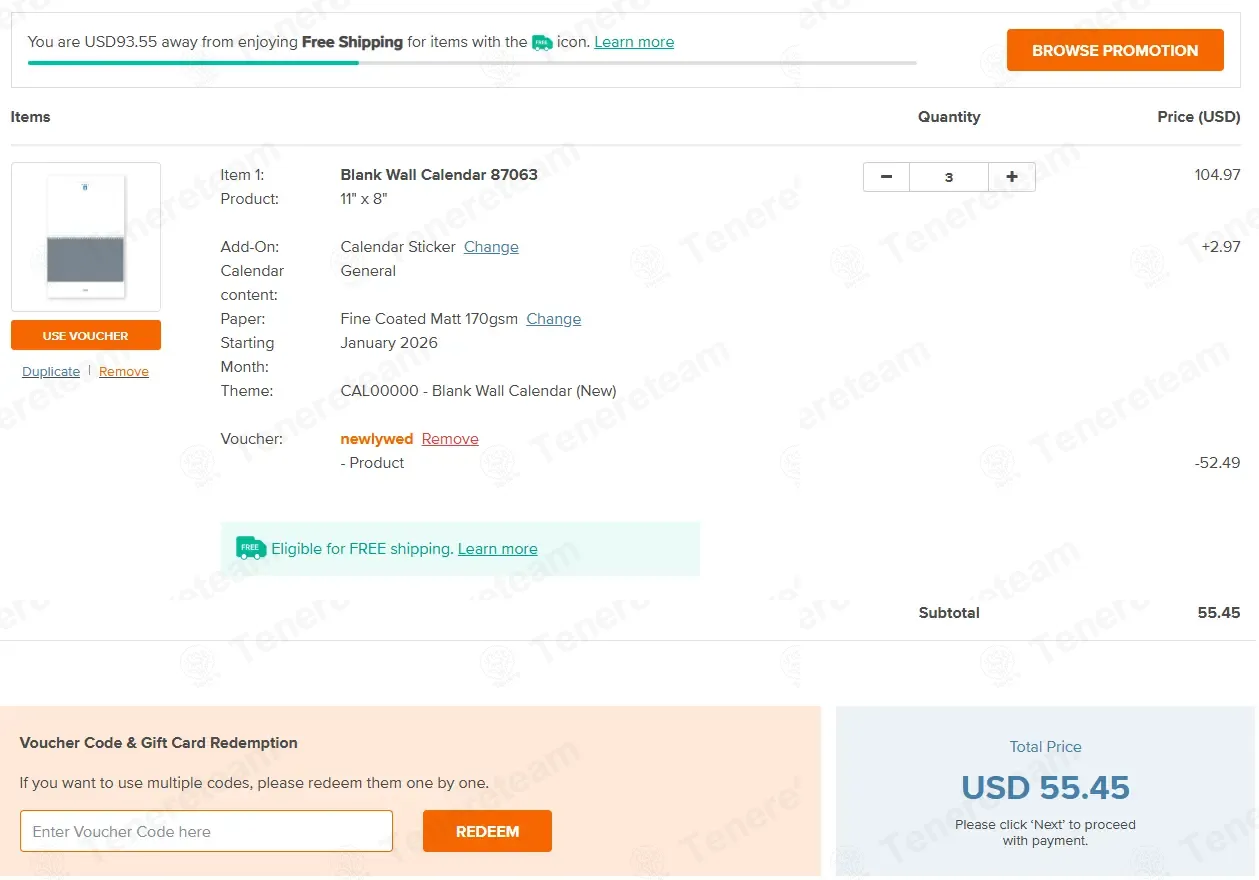Click the newlywed voucher code text
This screenshot has height=880, width=1259.
[377, 439]
